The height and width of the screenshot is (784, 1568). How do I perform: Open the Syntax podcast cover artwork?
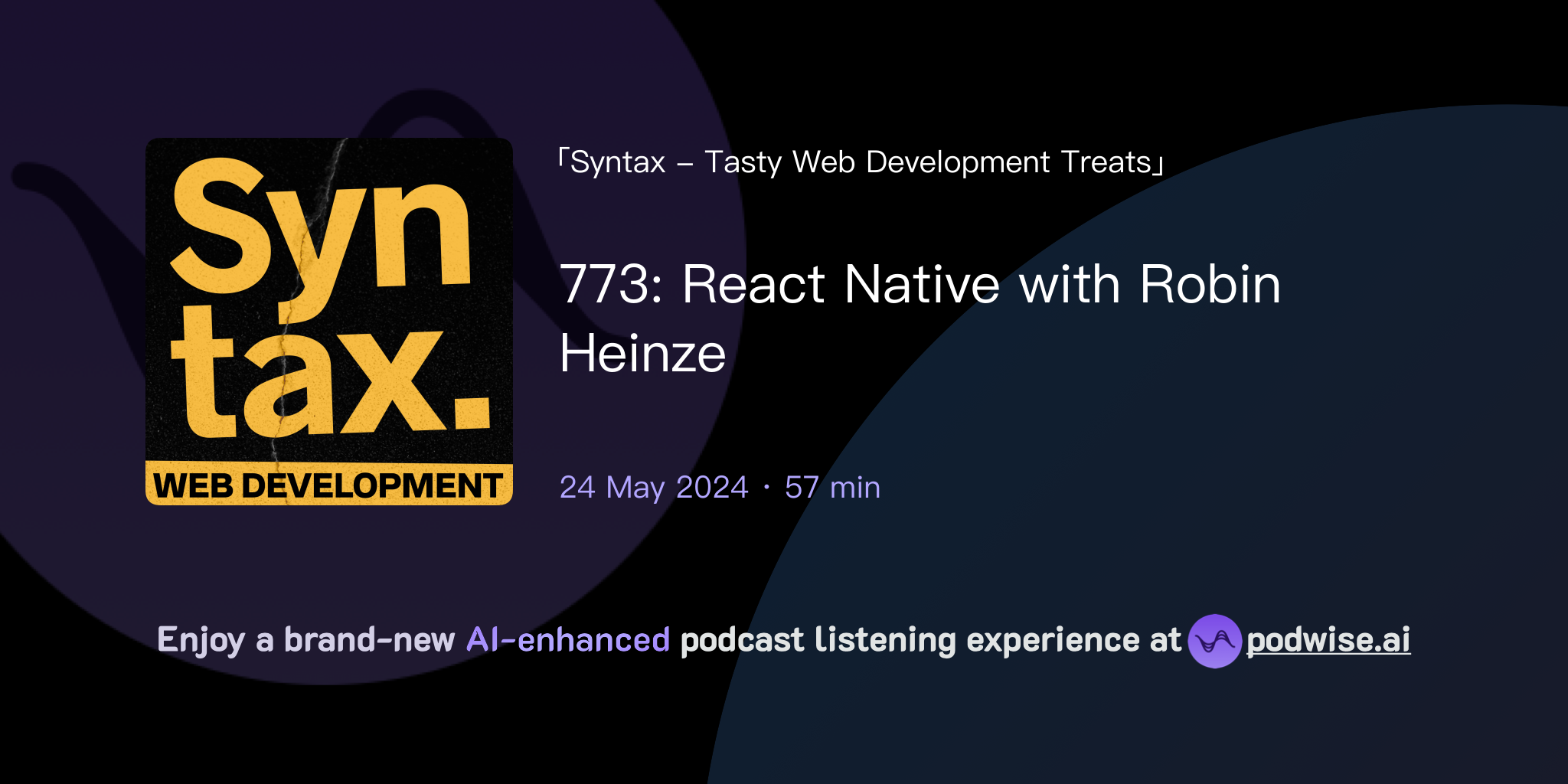(328, 322)
